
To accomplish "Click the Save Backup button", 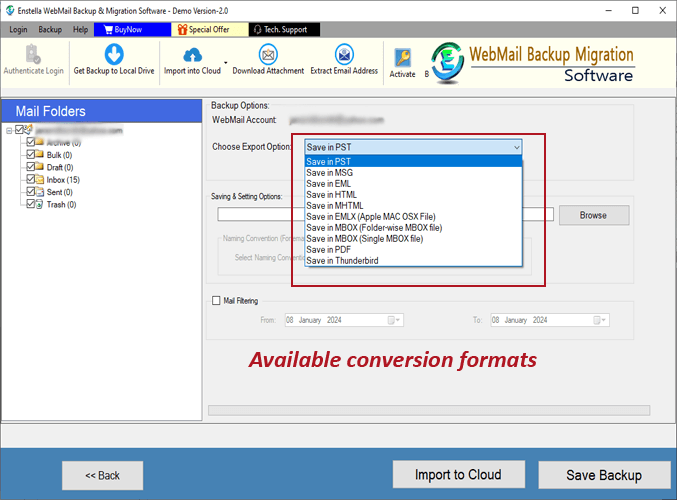I will click(604, 475).
